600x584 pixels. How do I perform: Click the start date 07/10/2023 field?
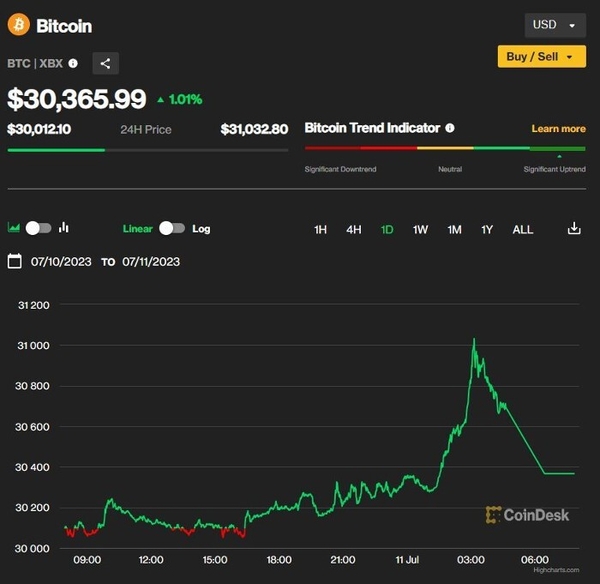(x=61, y=262)
